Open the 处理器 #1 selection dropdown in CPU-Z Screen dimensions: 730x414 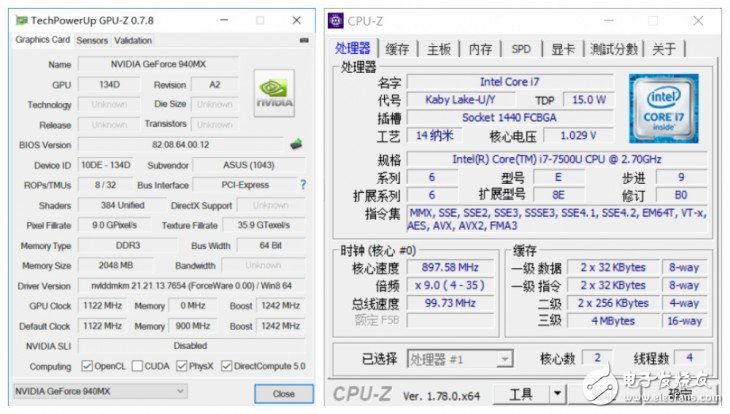(x=460, y=359)
